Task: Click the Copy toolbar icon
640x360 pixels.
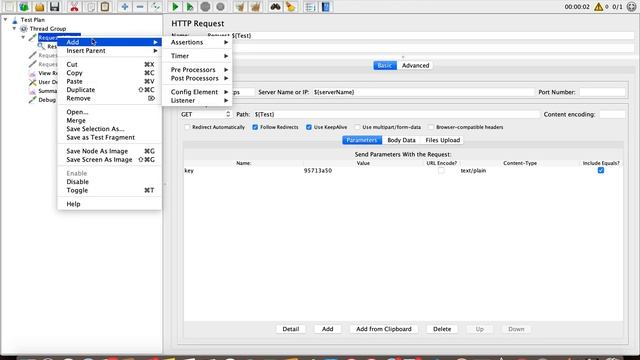Action: click(90, 7)
